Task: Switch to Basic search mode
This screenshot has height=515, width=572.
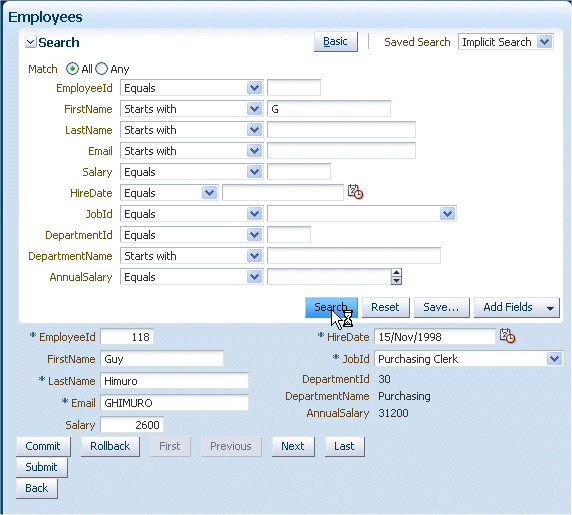Action: pyautogui.click(x=336, y=42)
